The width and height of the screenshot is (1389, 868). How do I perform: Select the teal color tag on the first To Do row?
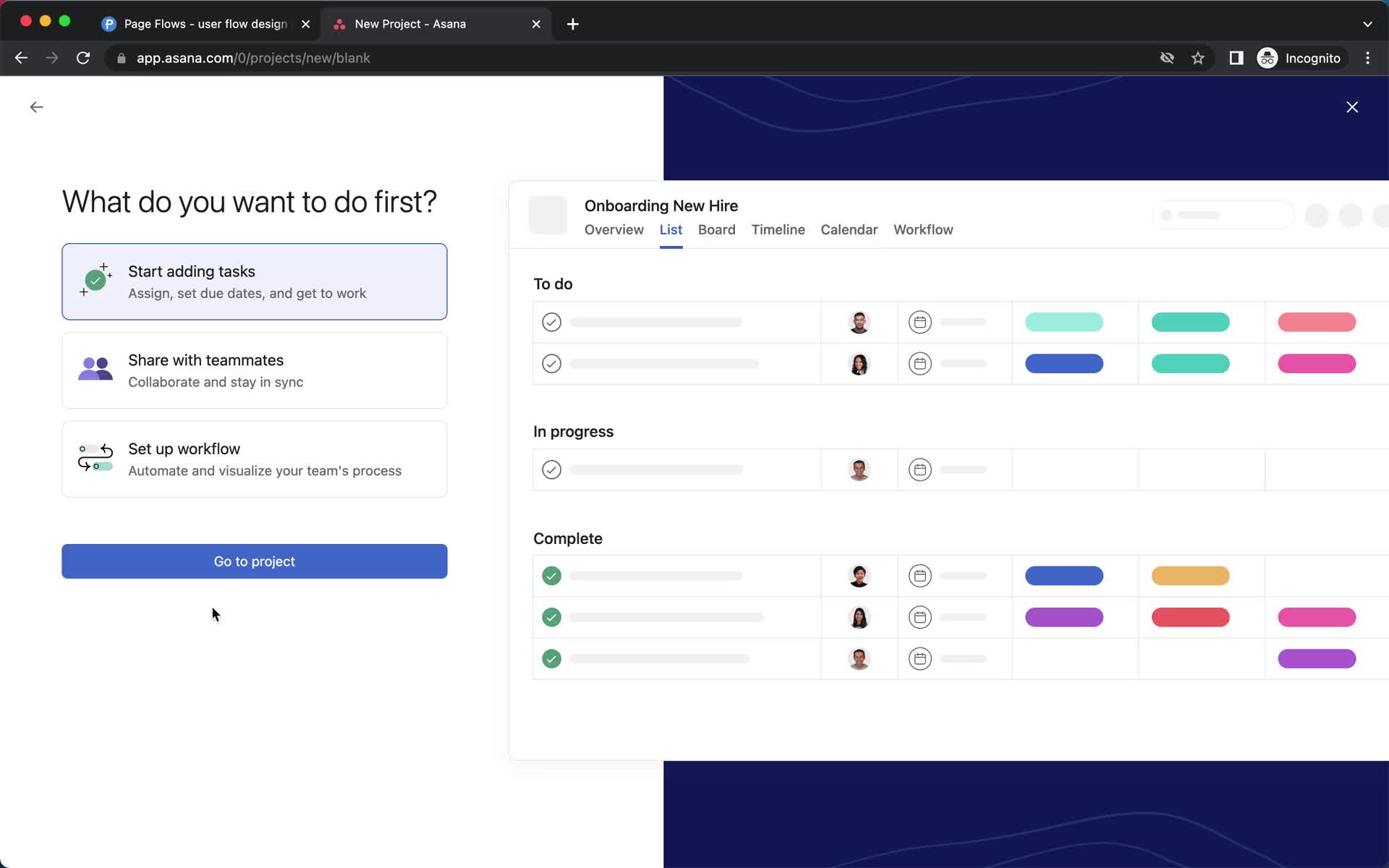[1191, 322]
